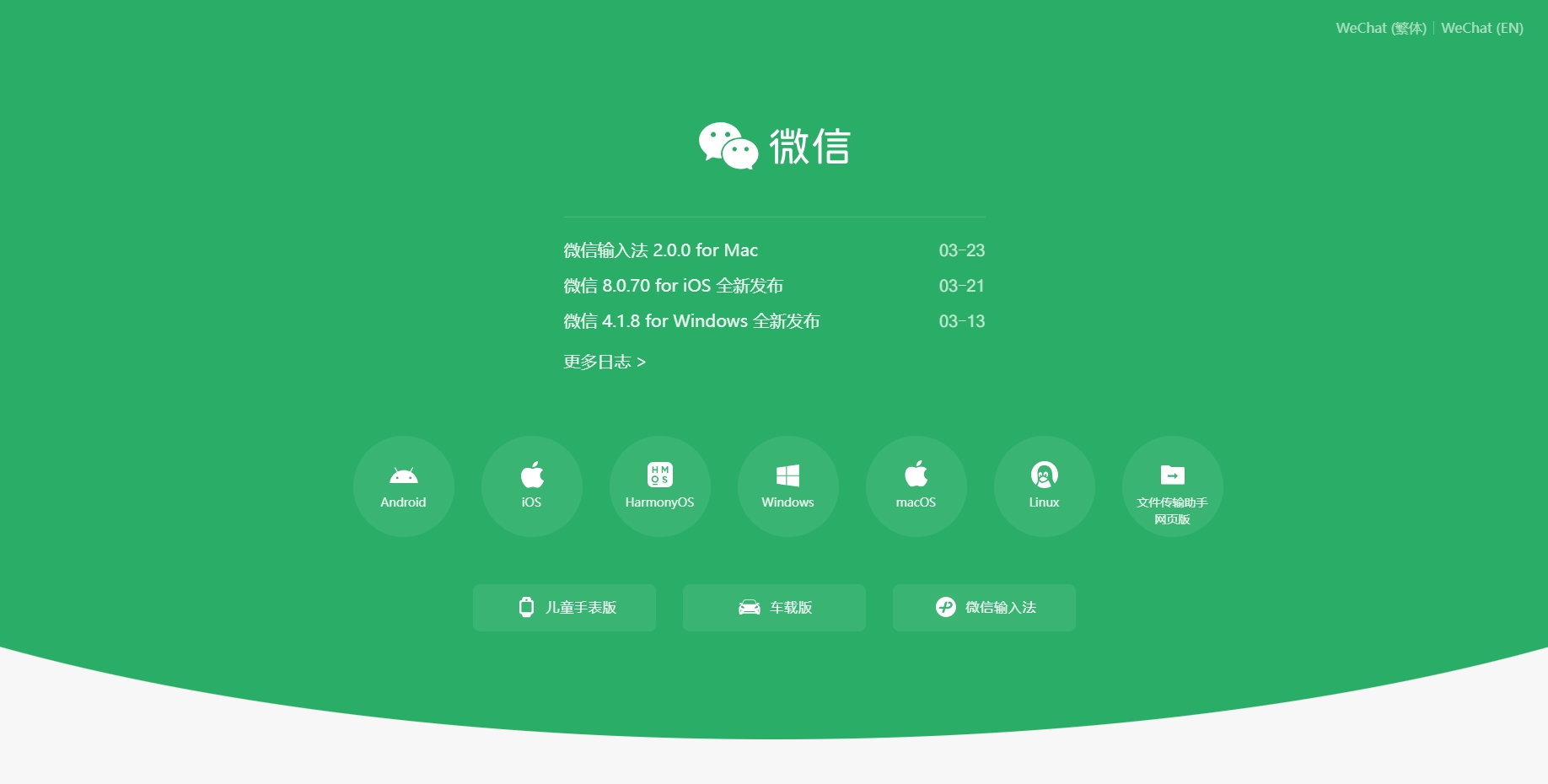Click the watch icon on 儿童手表版 button
This screenshot has height=784, width=1548.
coord(528,606)
